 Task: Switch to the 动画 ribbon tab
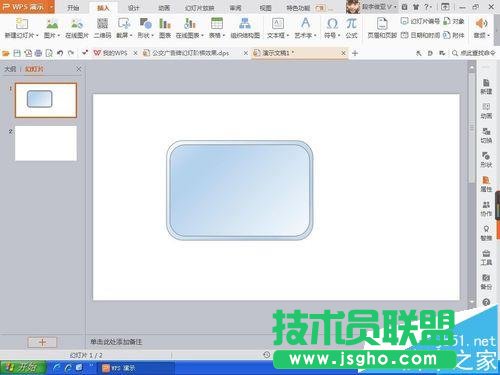[164, 8]
